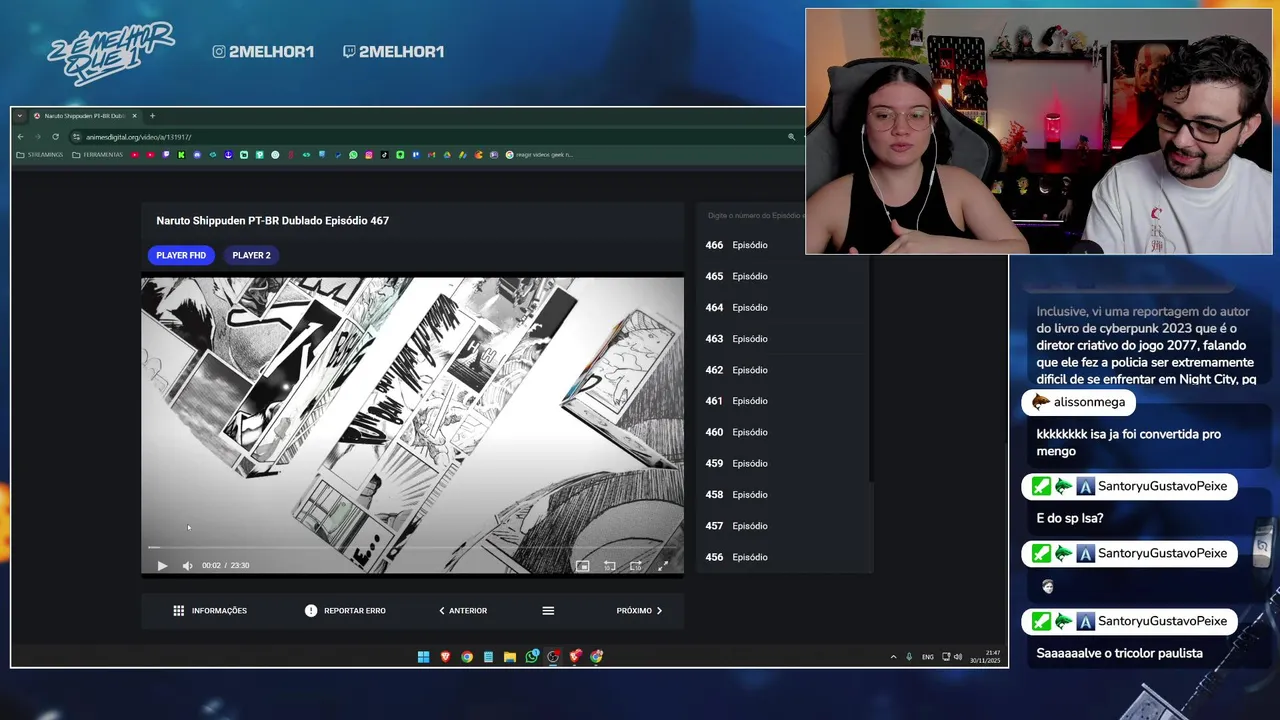
Task: Open Episódio 457 from the list
Action: (784, 526)
